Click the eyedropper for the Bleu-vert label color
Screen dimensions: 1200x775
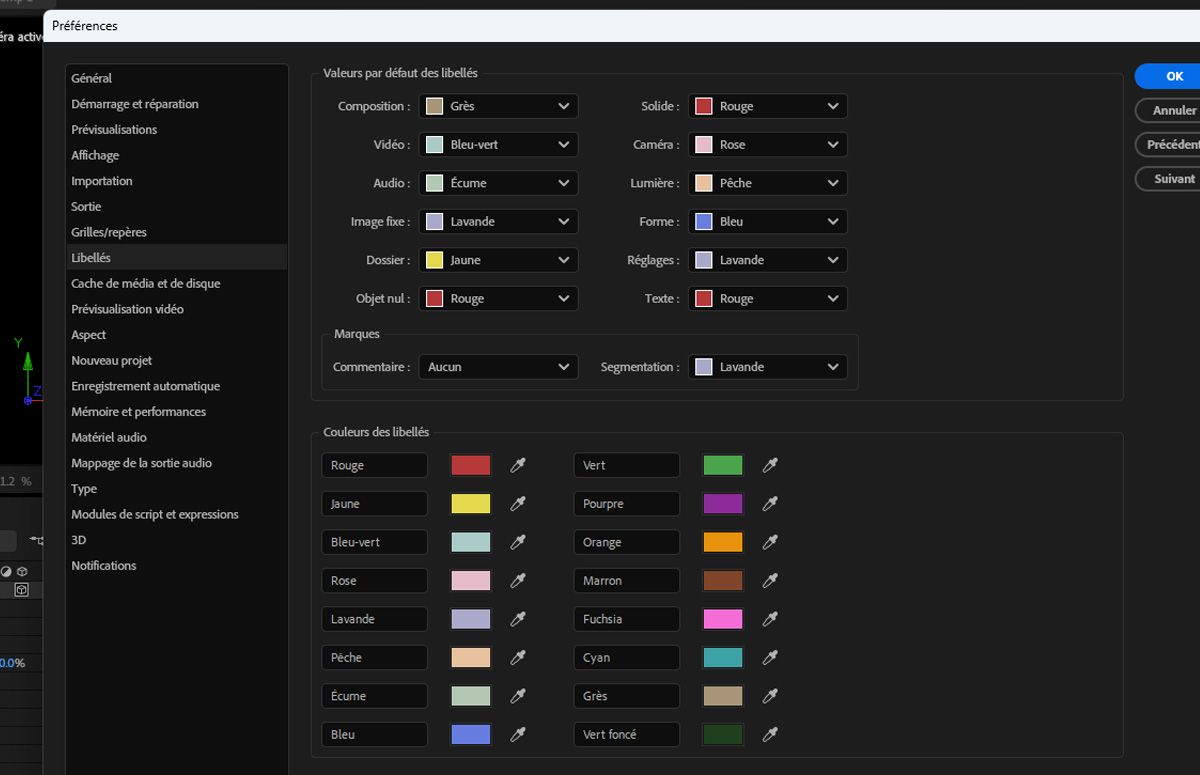coord(518,542)
